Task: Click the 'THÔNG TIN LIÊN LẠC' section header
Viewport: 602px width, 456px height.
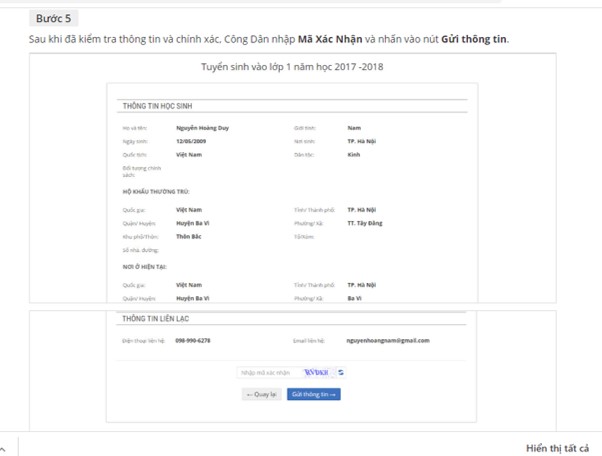Action: click(x=156, y=319)
